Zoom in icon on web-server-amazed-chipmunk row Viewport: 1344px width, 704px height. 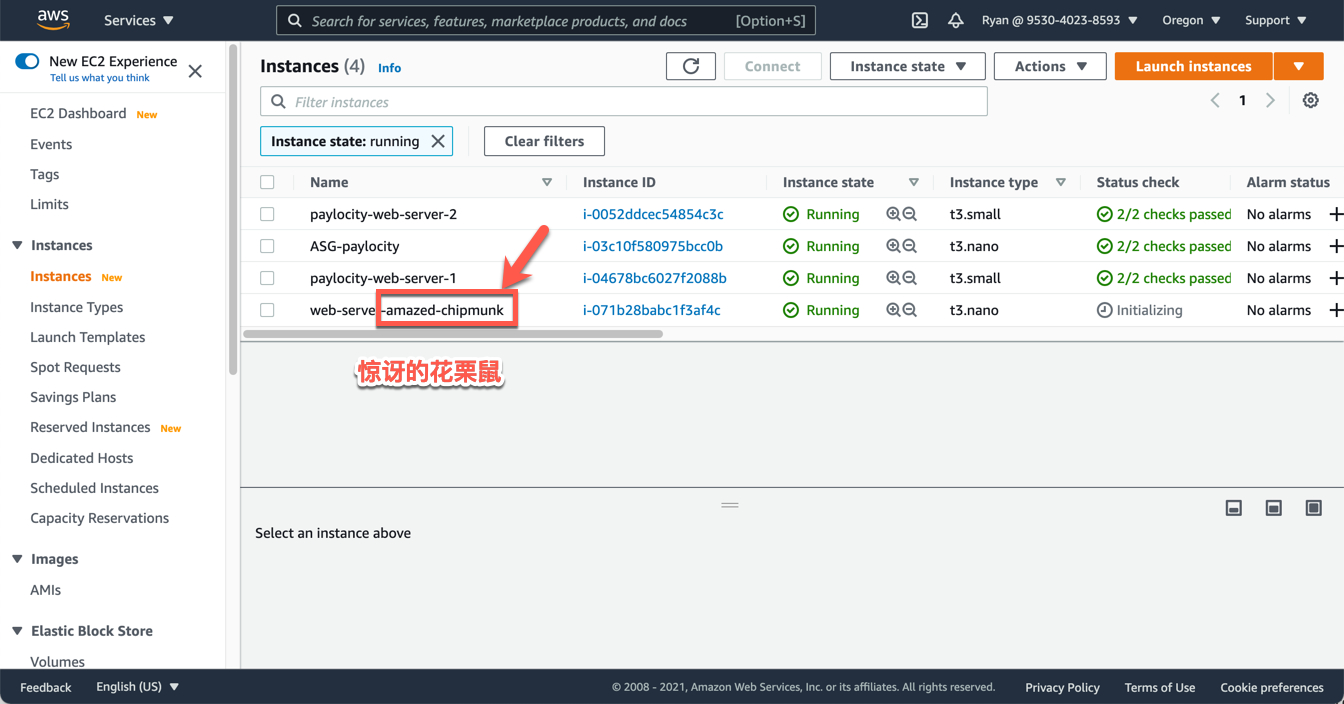893,310
